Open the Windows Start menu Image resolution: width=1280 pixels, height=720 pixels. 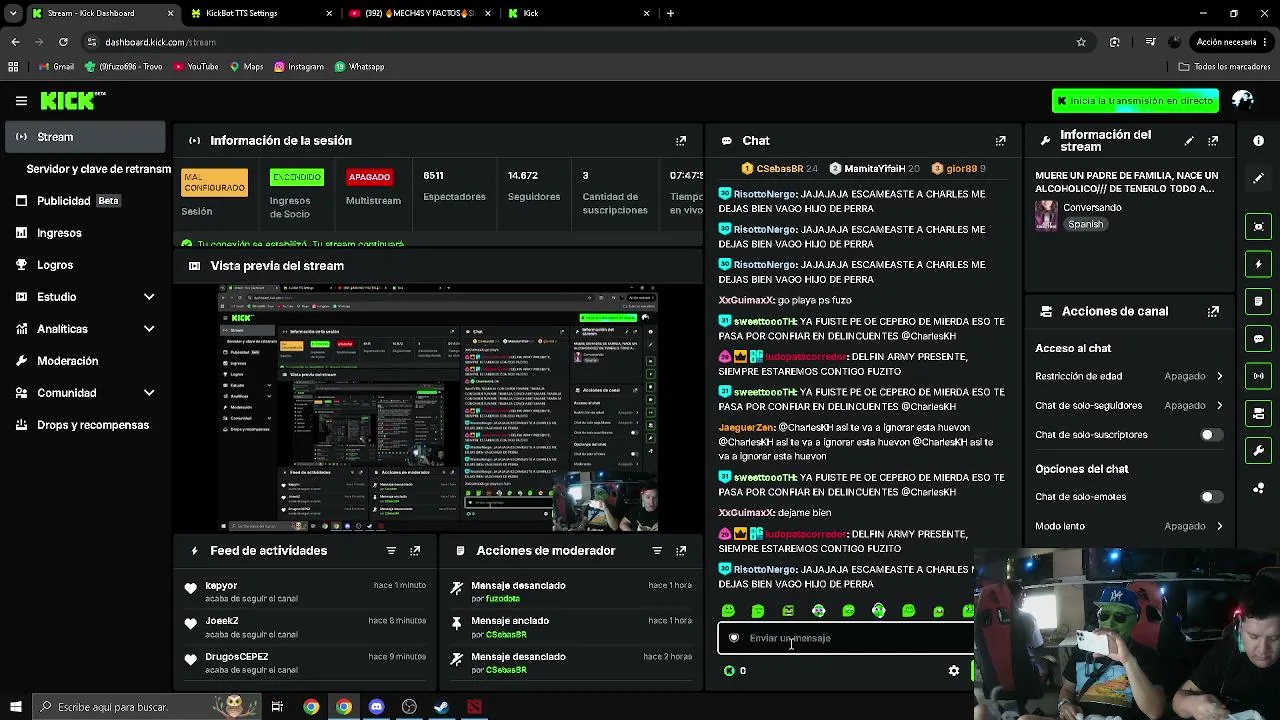click(15, 707)
